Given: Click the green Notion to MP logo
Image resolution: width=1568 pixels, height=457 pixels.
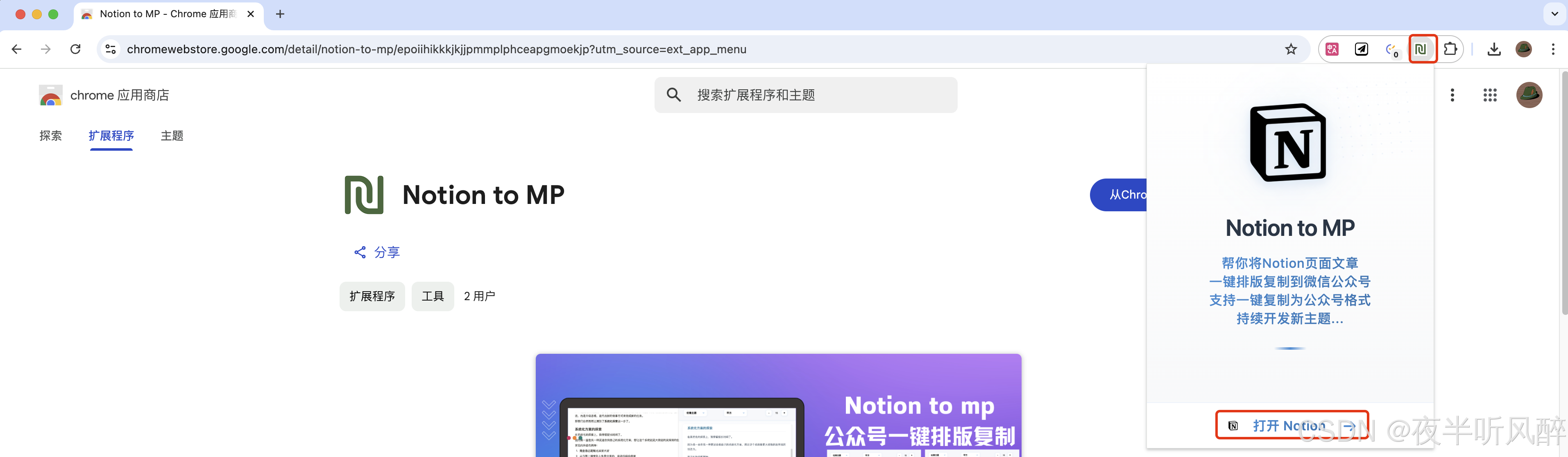Looking at the screenshot, I should [x=364, y=195].
